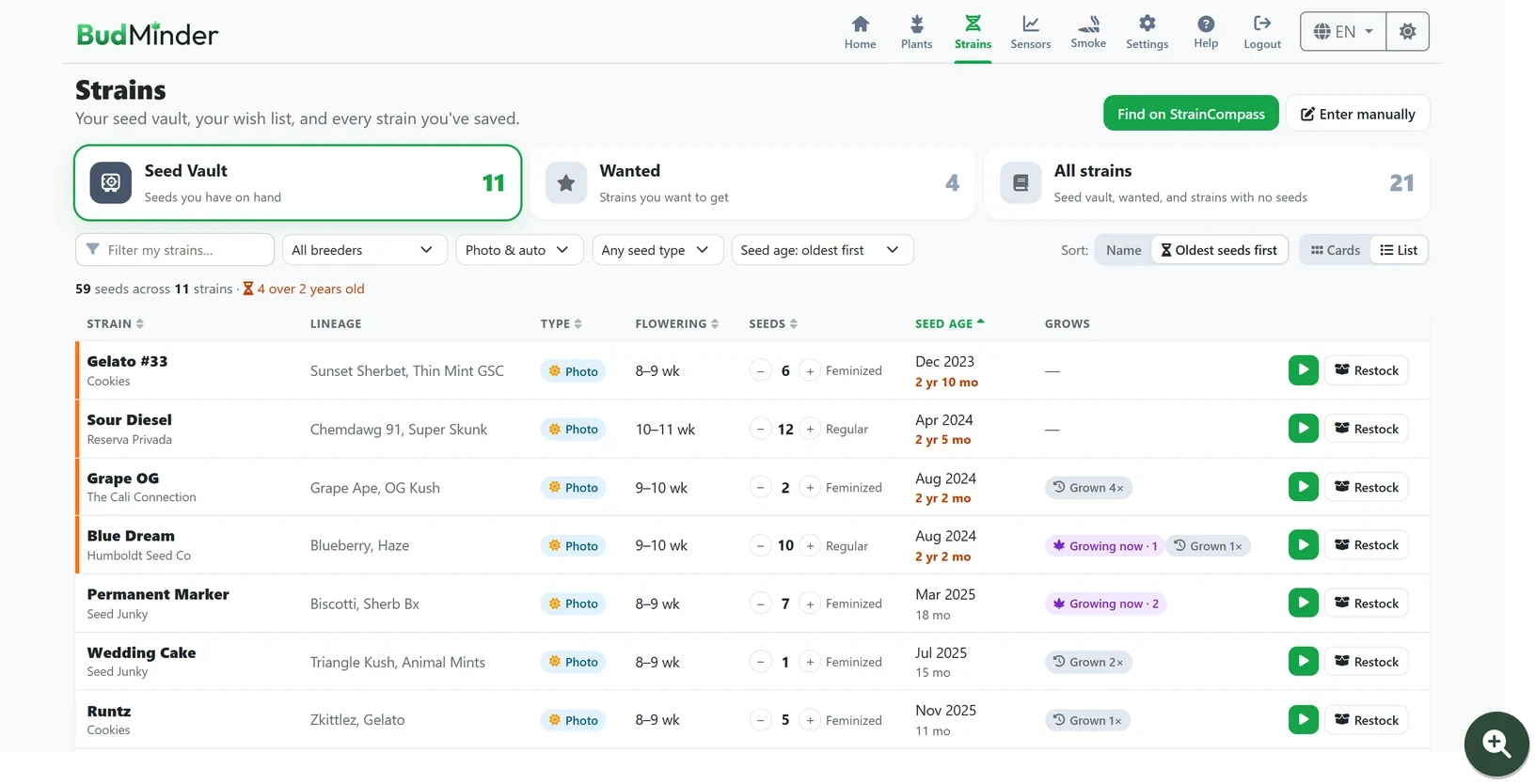This screenshot has height=784, width=1535.
Task: Start a grow for Runtz
Action: point(1303,720)
